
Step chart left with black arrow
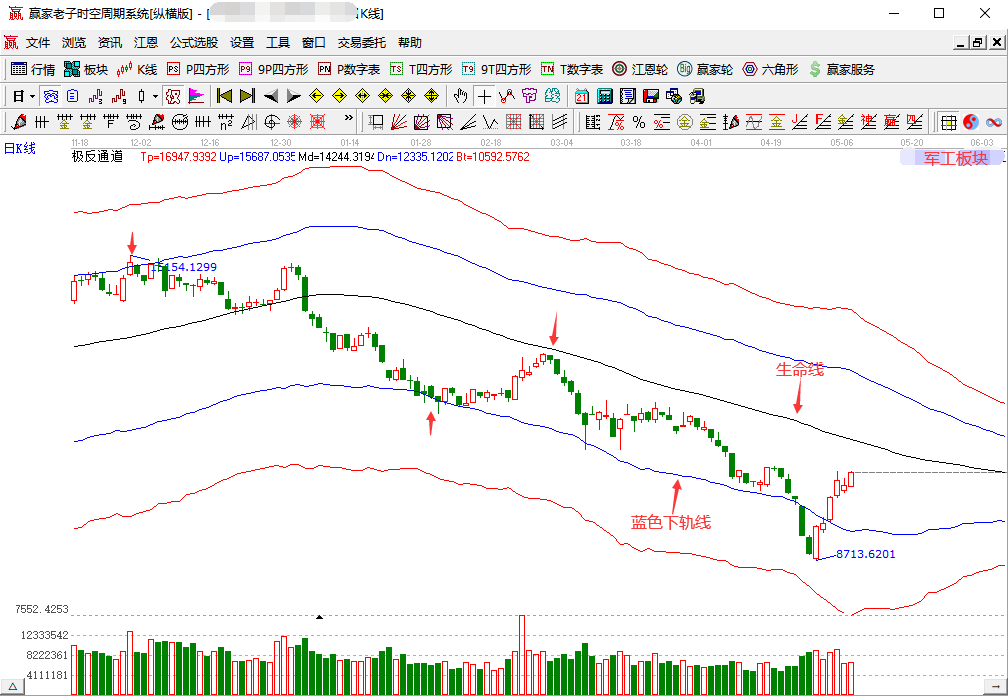[x=271, y=96]
